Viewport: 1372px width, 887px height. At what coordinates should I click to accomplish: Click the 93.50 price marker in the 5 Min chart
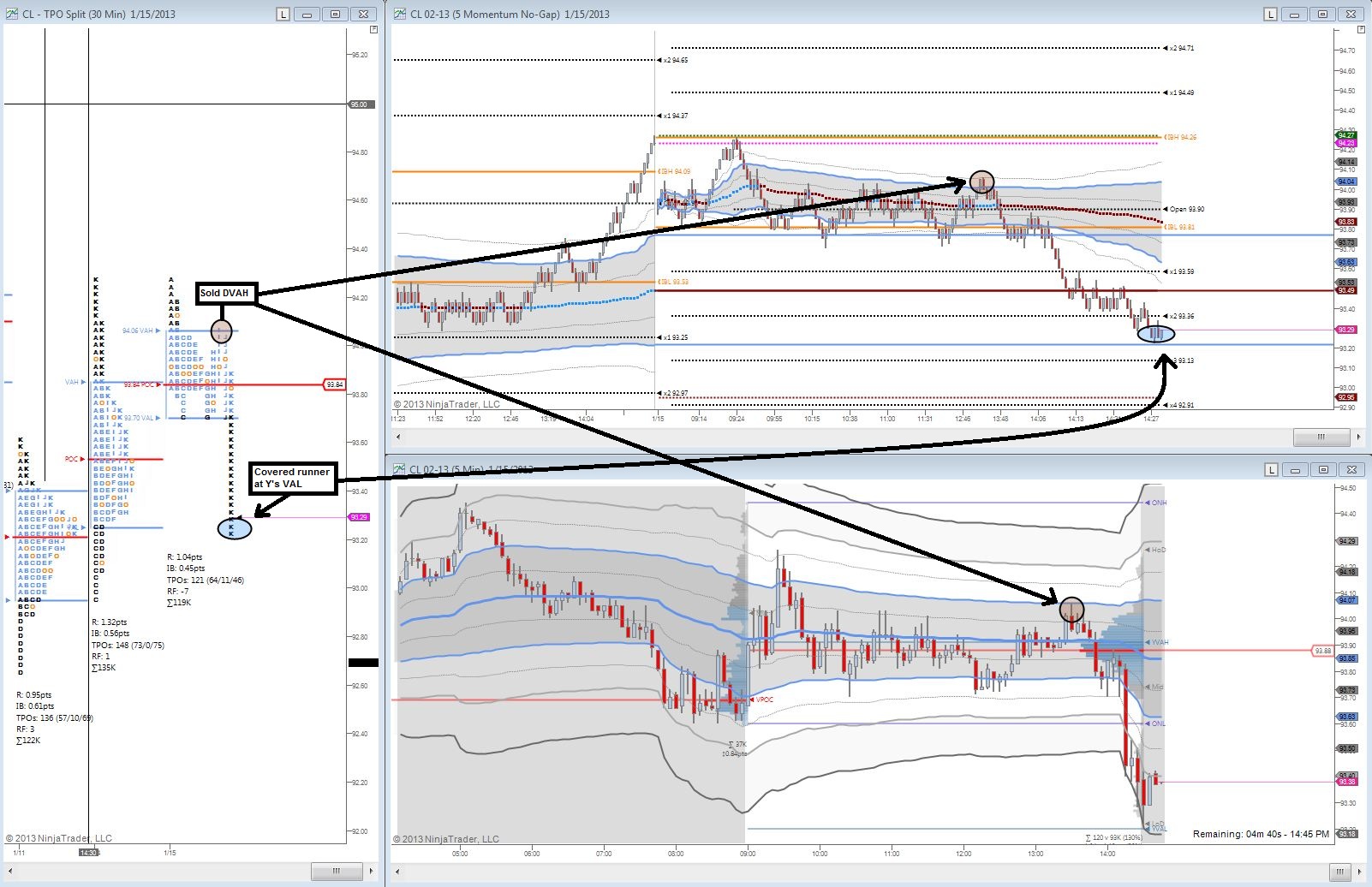tap(1347, 748)
